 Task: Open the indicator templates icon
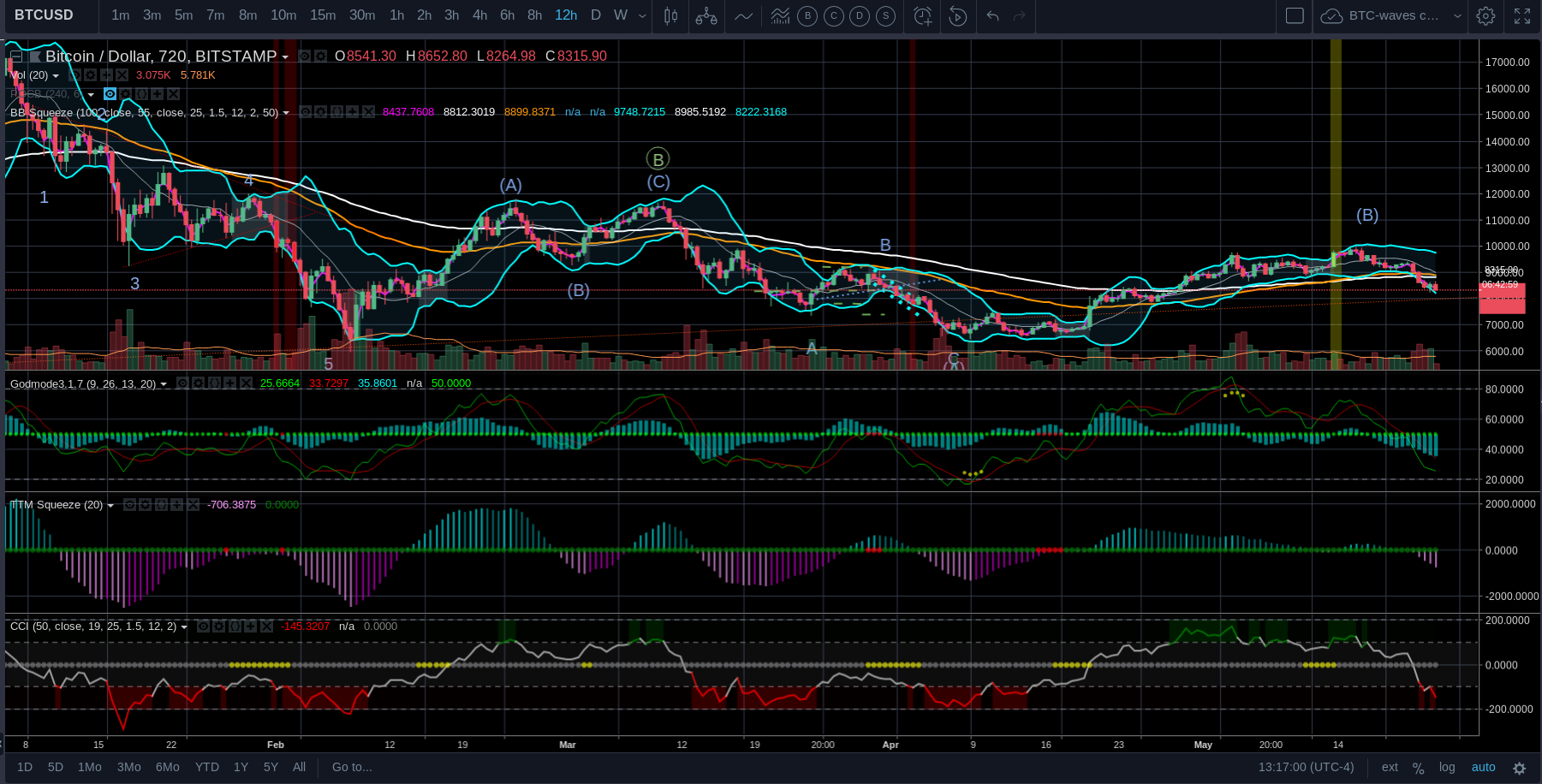(780, 15)
